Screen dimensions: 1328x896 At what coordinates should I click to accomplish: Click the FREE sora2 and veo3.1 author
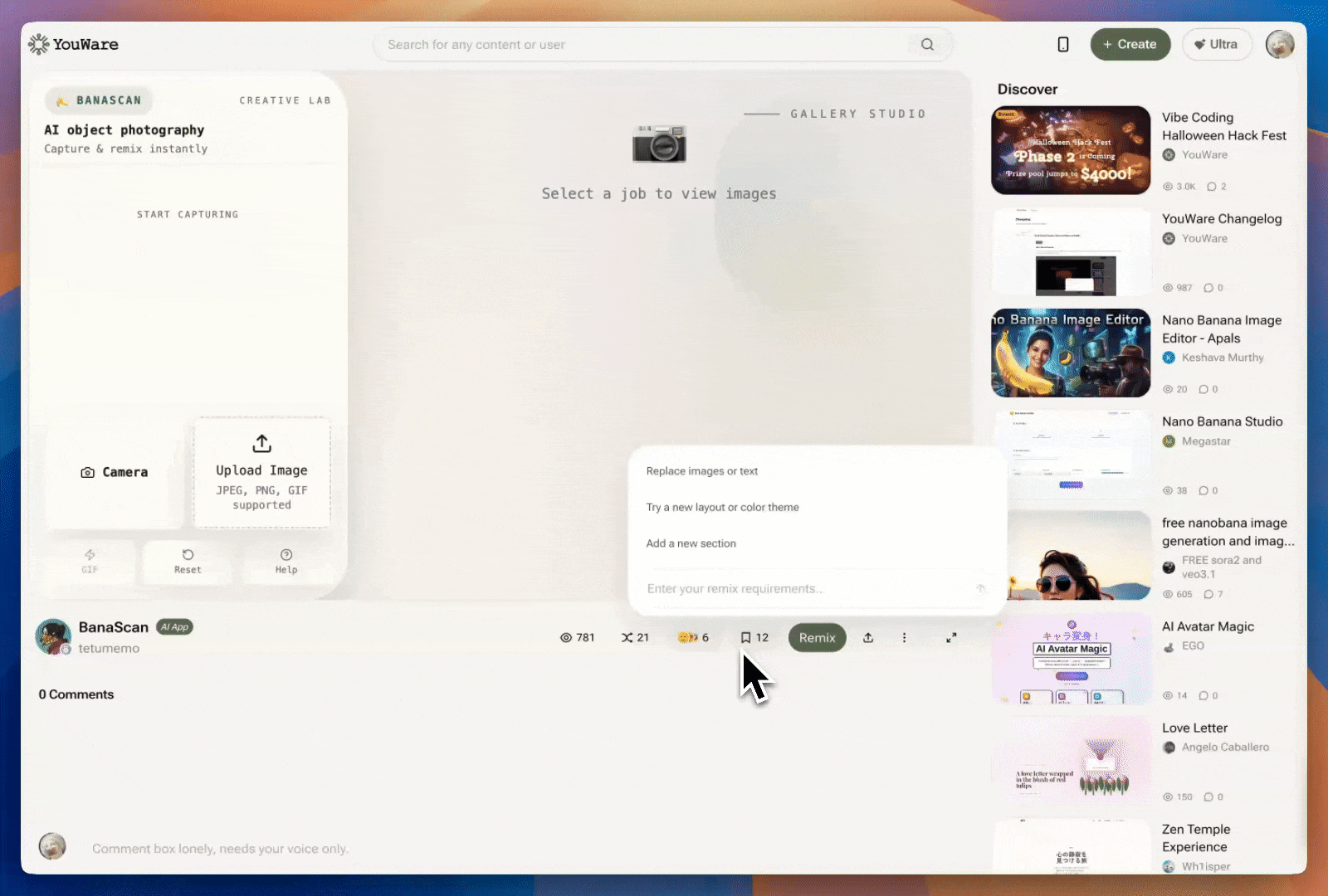[1222, 567]
